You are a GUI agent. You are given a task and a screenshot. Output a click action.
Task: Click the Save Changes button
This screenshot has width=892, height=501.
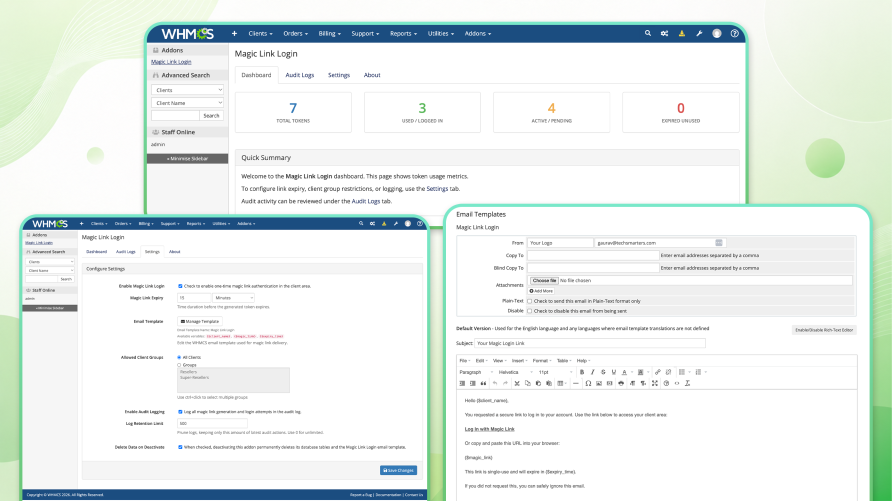click(398, 470)
